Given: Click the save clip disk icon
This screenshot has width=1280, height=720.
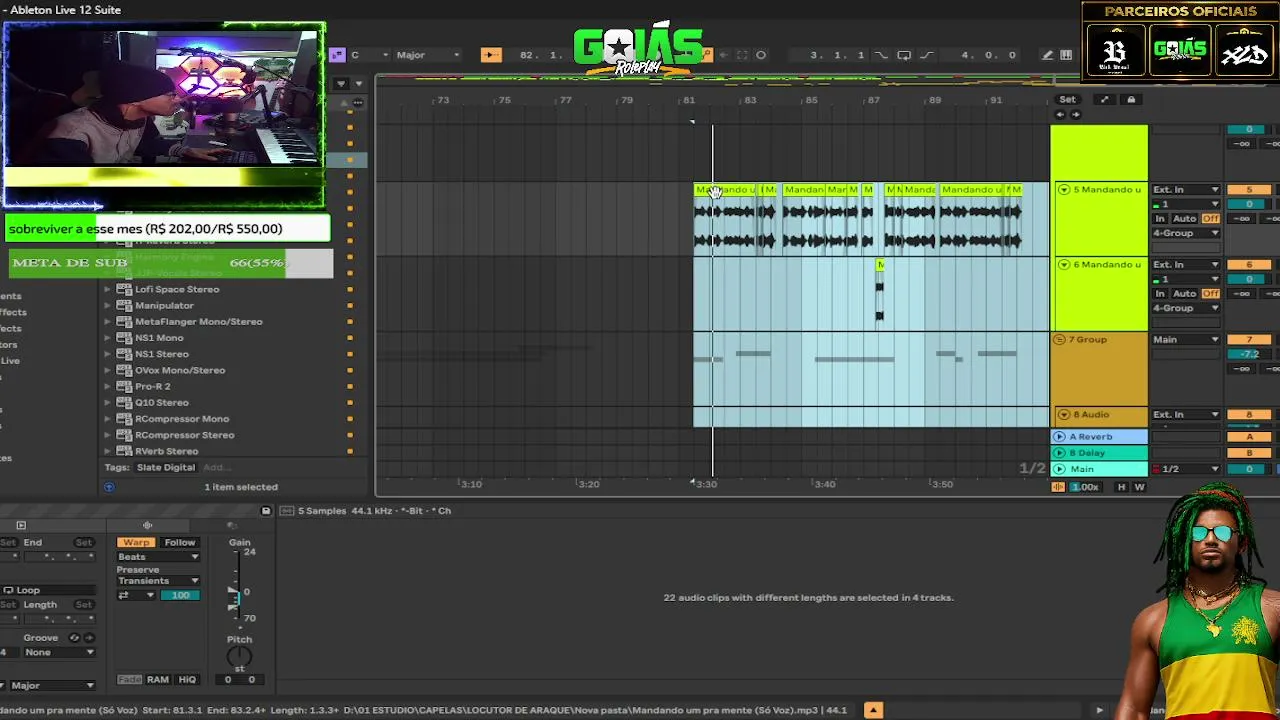Looking at the screenshot, I should [266, 511].
